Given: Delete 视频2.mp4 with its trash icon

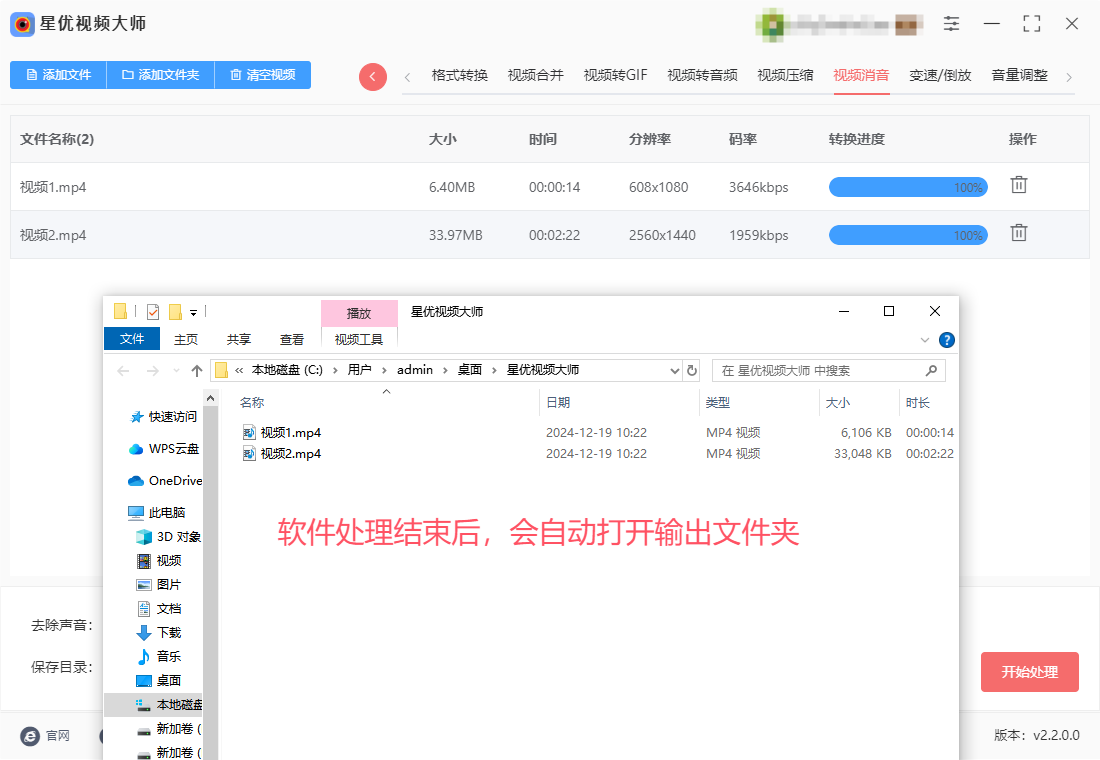Looking at the screenshot, I should 1019,233.
